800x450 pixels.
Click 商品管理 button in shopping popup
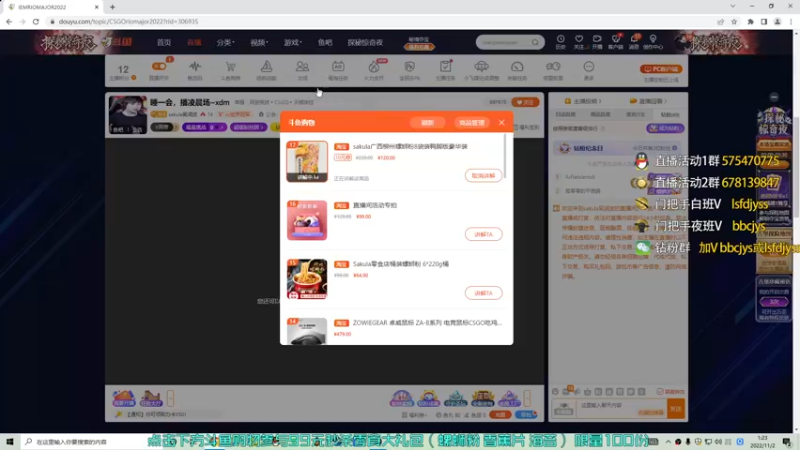(x=471, y=122)
